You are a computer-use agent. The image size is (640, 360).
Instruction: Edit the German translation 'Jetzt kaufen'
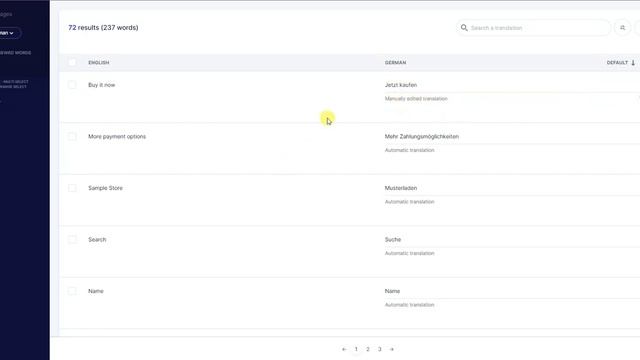click(x=401, y=85)
